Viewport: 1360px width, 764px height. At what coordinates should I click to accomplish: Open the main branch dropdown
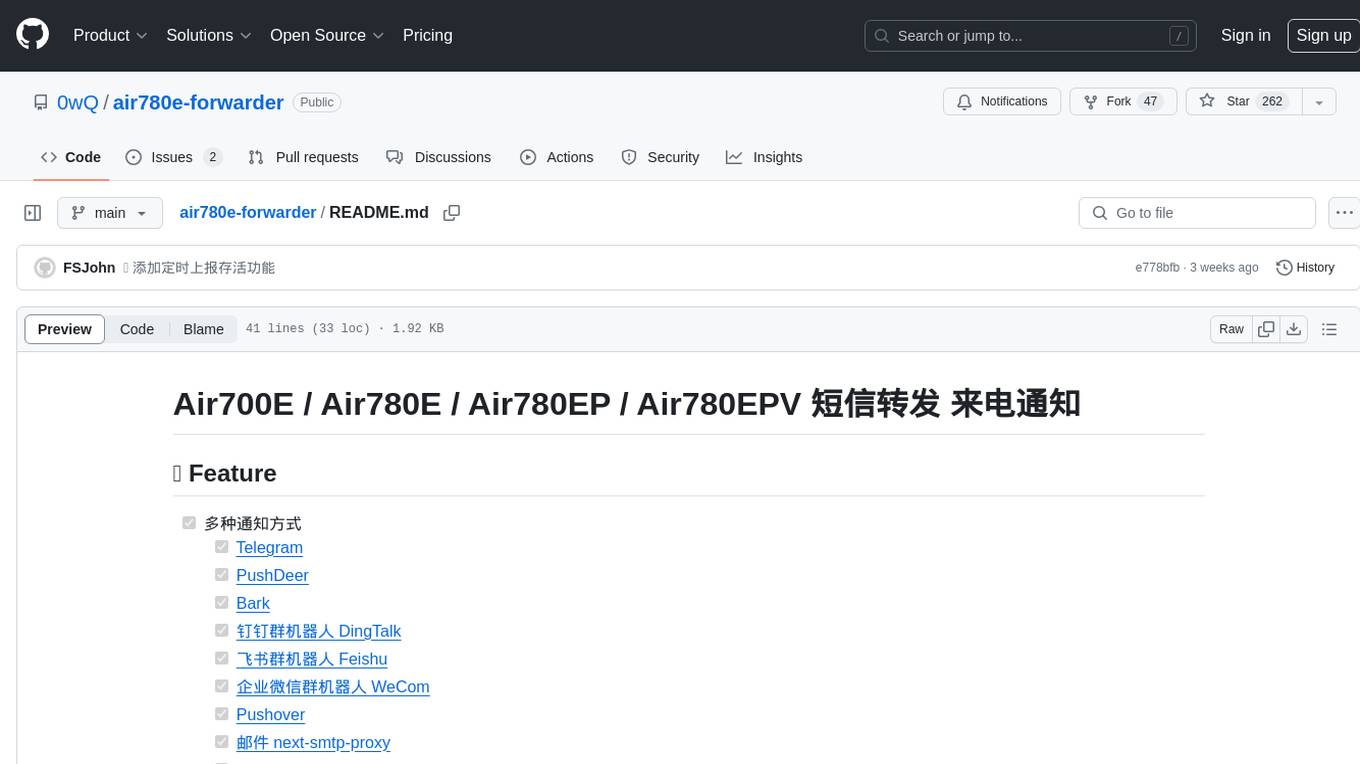pyautogui.click(x=110, y=213)
